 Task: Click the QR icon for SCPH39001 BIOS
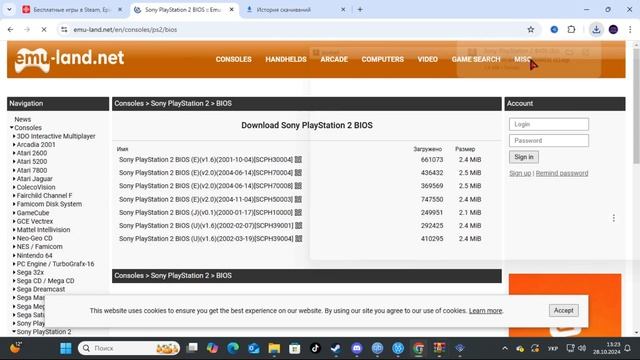point(298,225)
